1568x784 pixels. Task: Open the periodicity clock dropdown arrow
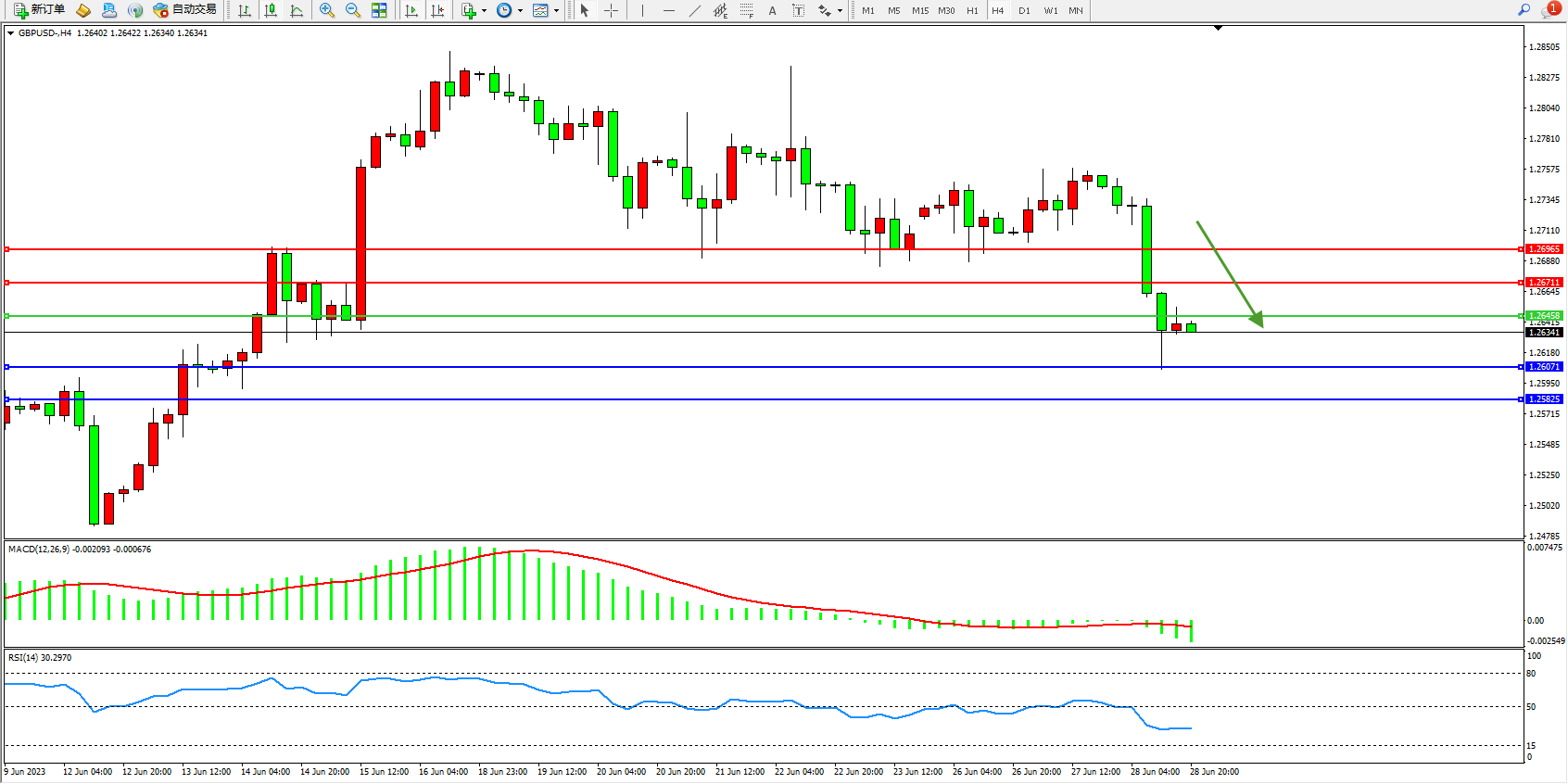point(520,11)
